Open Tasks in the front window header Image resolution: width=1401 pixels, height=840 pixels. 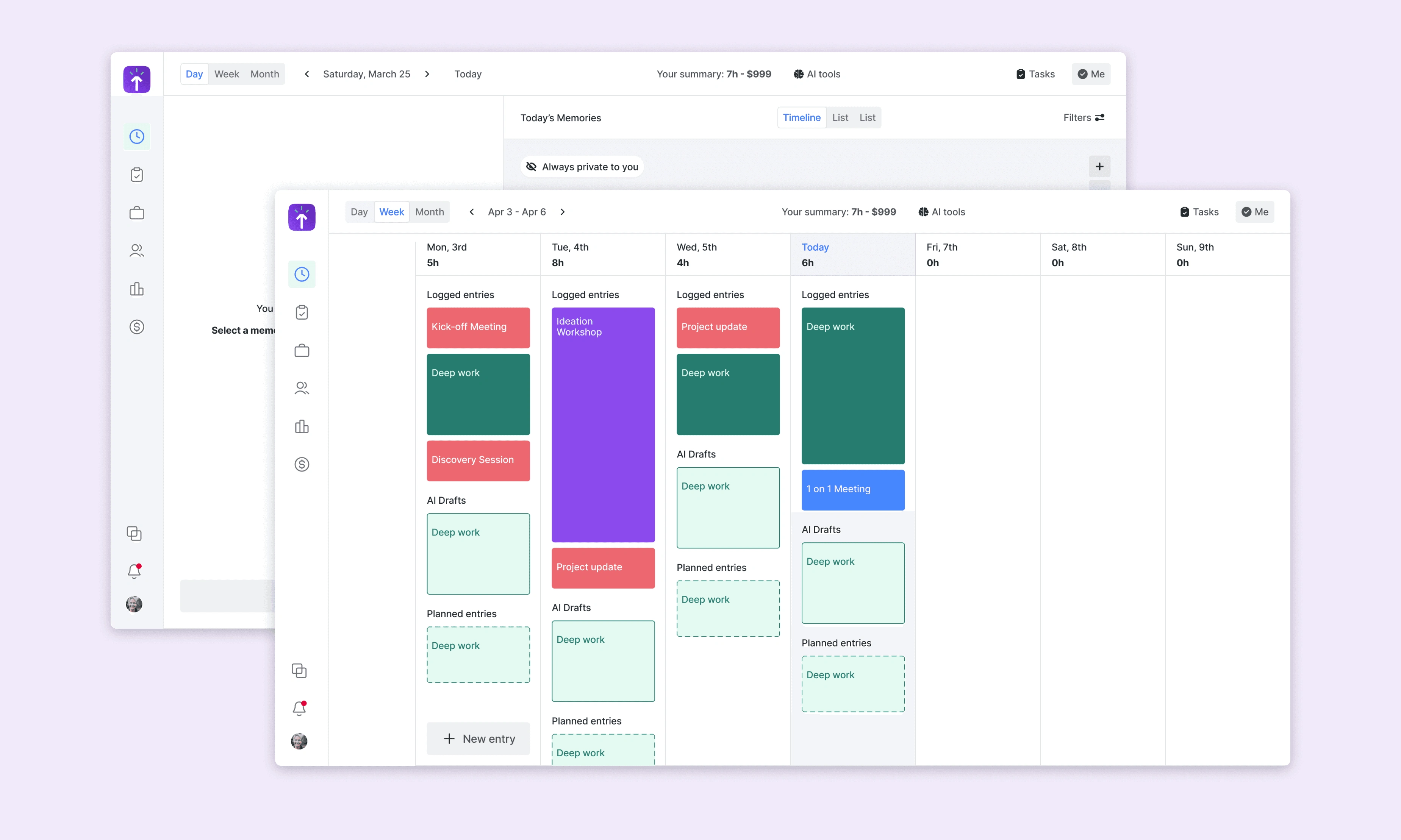(1199, 212)
